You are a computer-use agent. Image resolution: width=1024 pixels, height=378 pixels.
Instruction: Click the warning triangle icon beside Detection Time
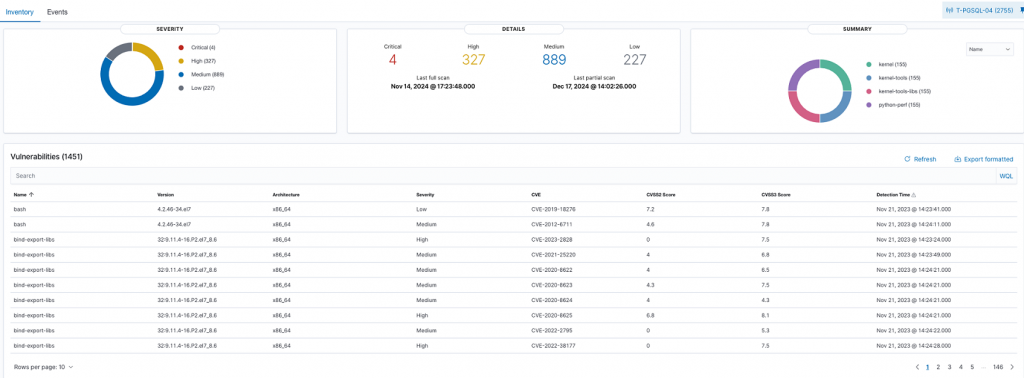click(914, 195)
